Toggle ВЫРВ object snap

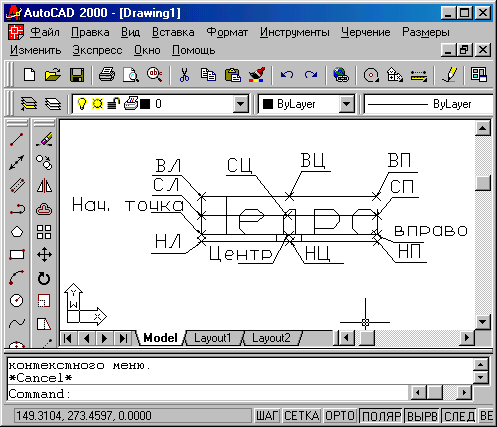422,416
